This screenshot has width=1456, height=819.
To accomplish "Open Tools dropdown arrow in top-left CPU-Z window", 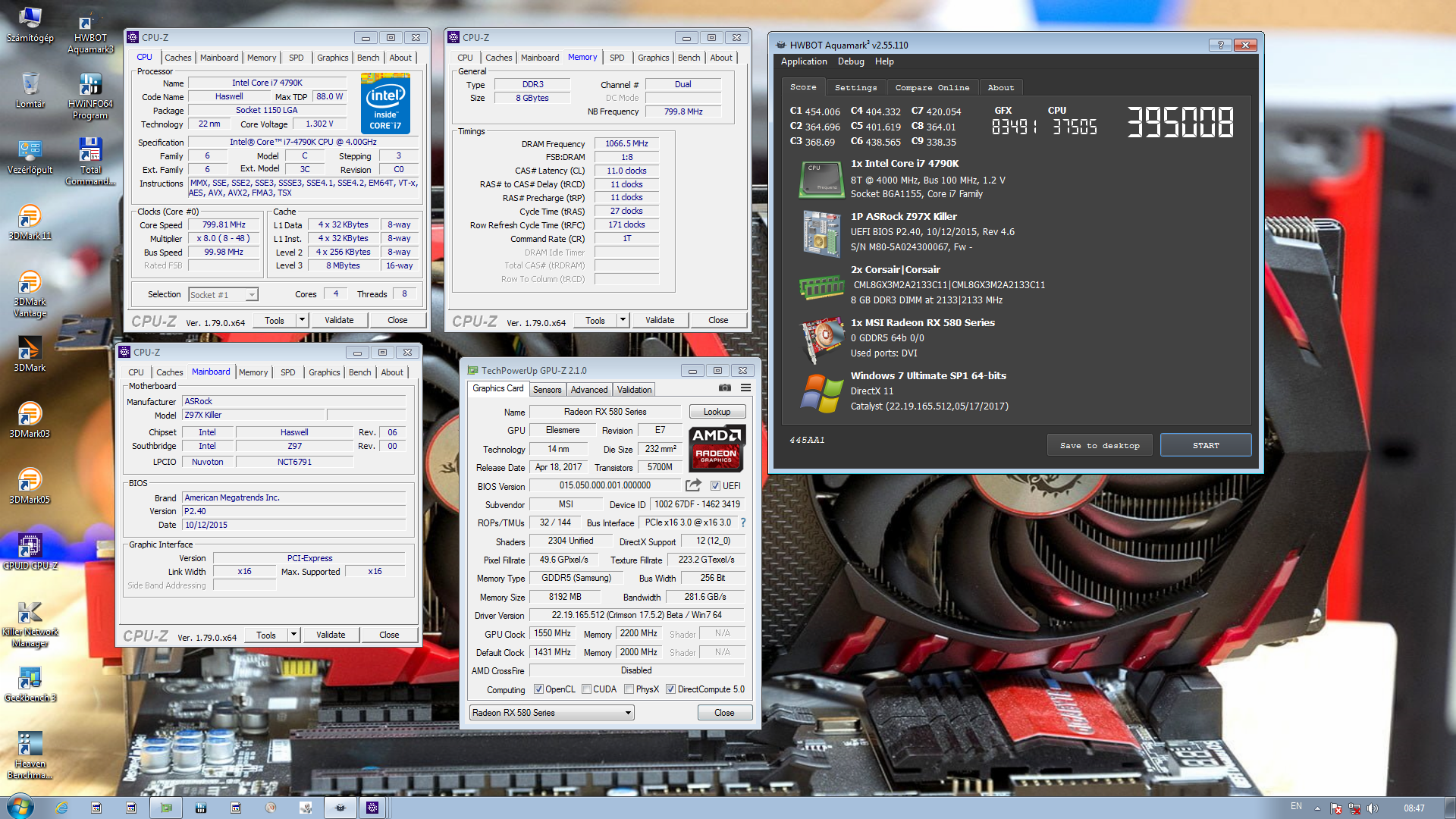I will click(301, 320).
